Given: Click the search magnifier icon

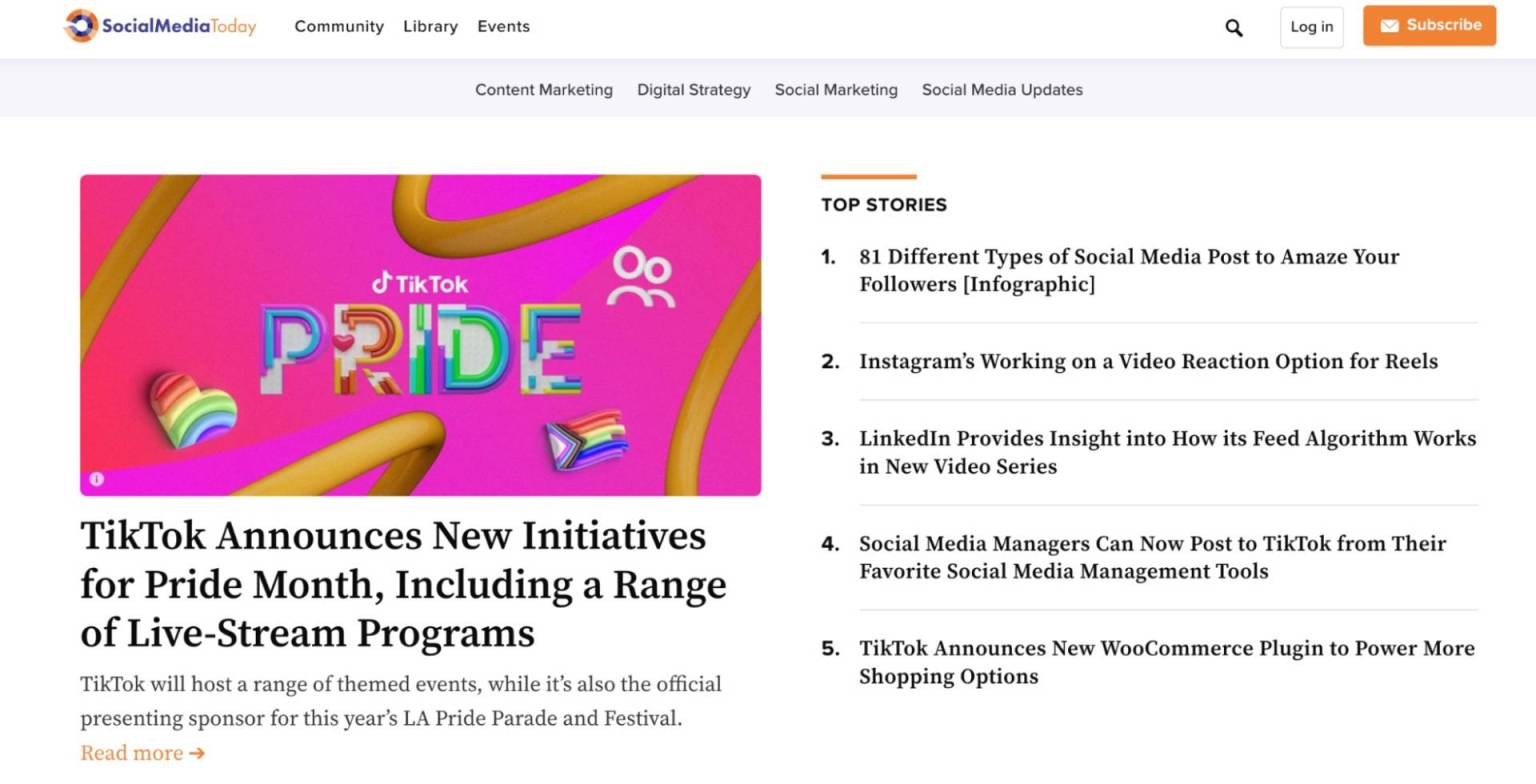Looking at the screenshot, I should click(x=1233, y=28).
